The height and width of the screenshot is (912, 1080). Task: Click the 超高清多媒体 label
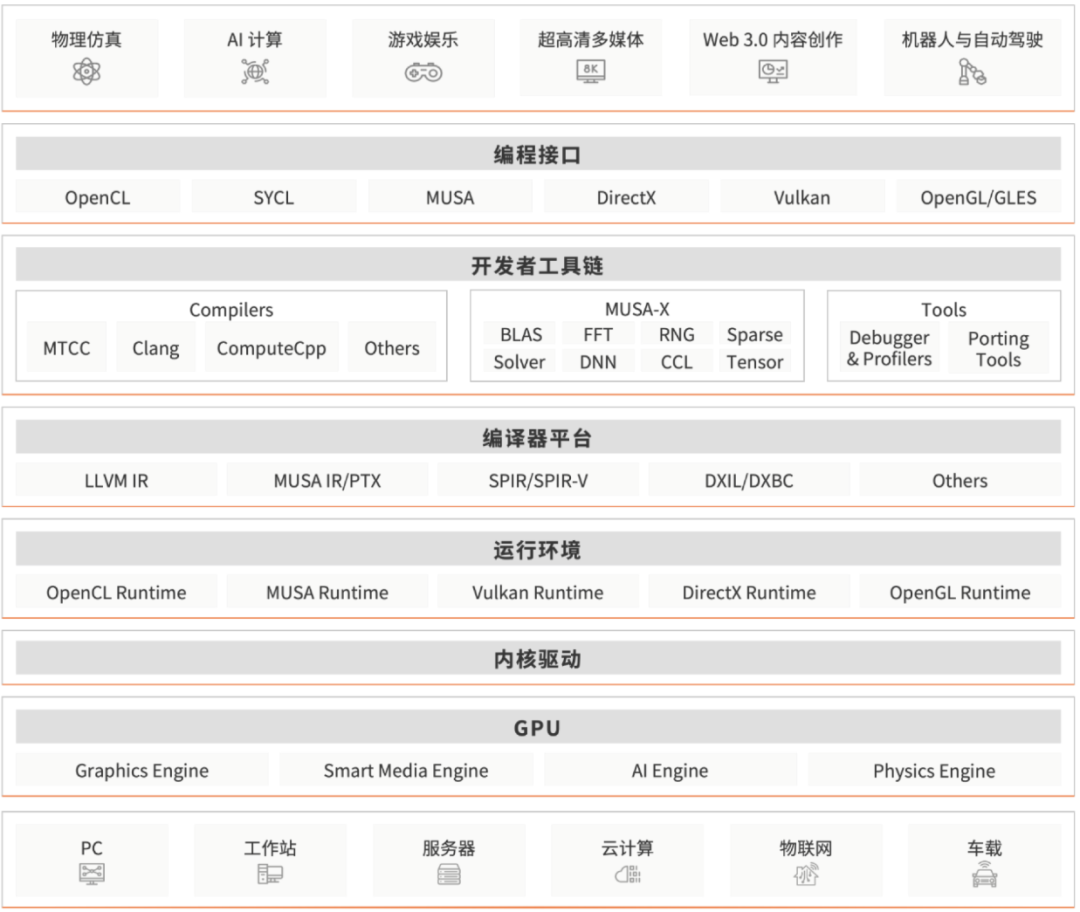point(591,39)
